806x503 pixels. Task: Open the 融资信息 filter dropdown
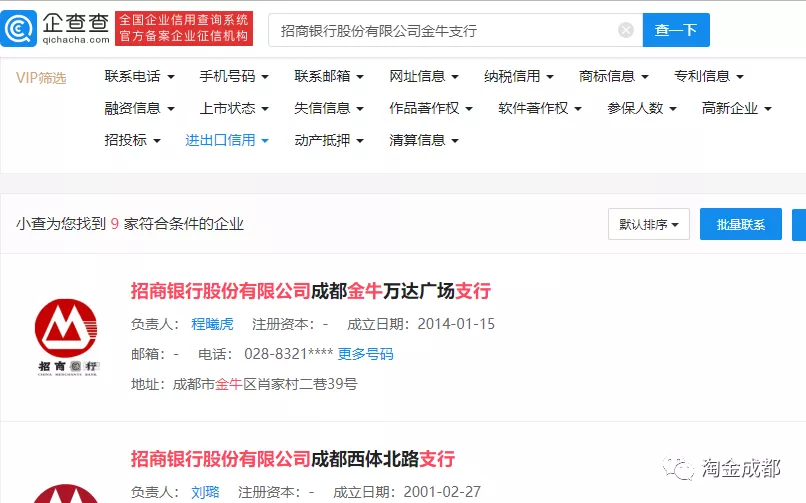(139, 108)
